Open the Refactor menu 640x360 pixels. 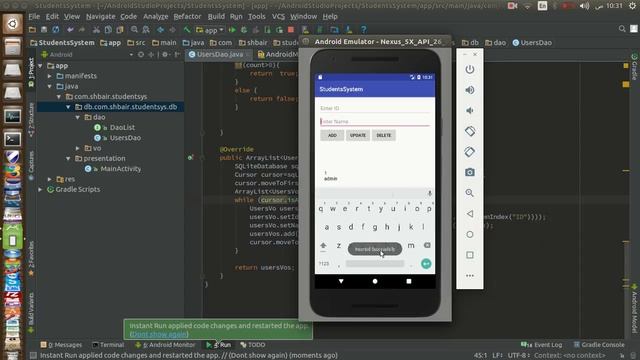coord(187,16)
